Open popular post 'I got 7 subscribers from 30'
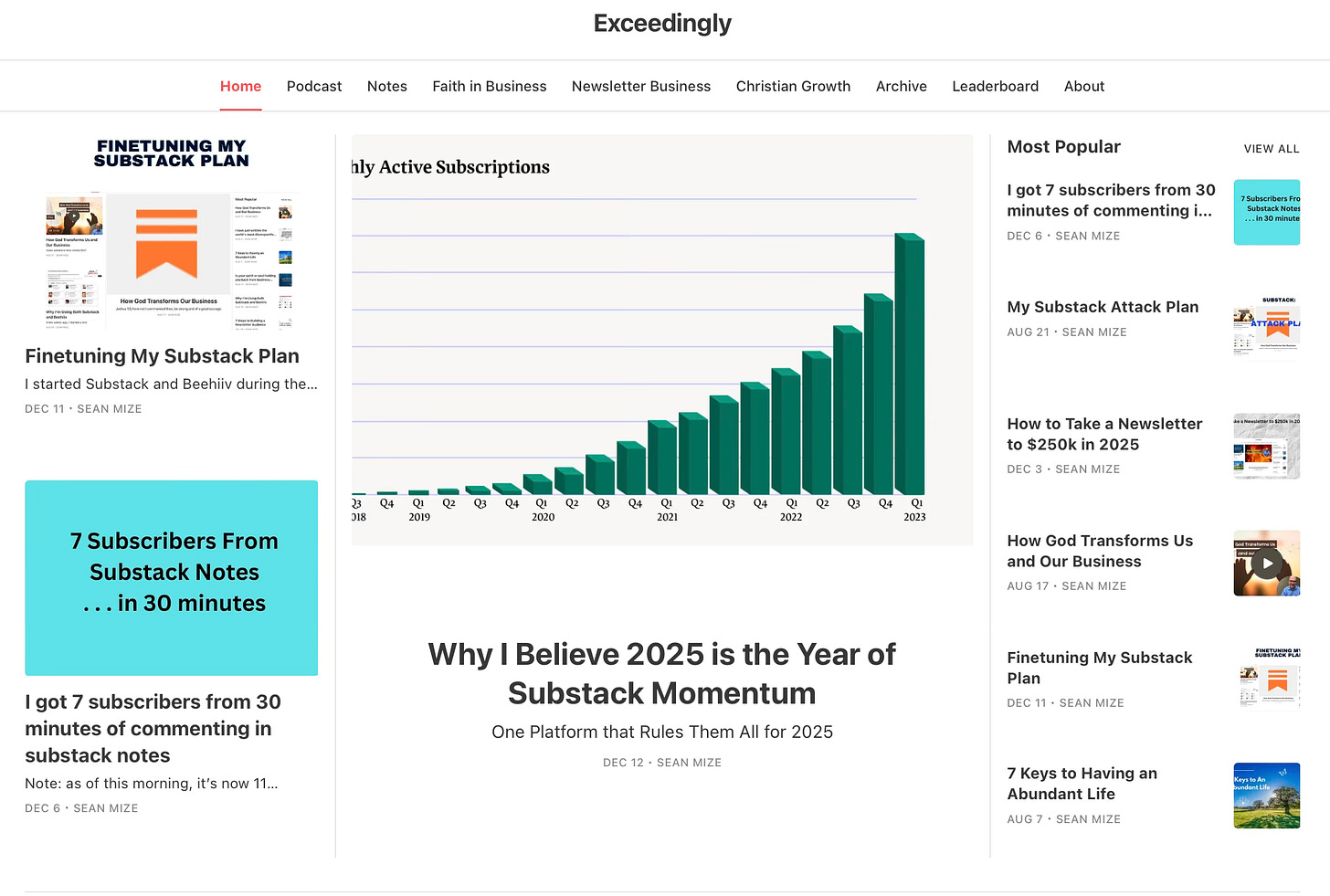1330x896 pixels. point(1112,200)
